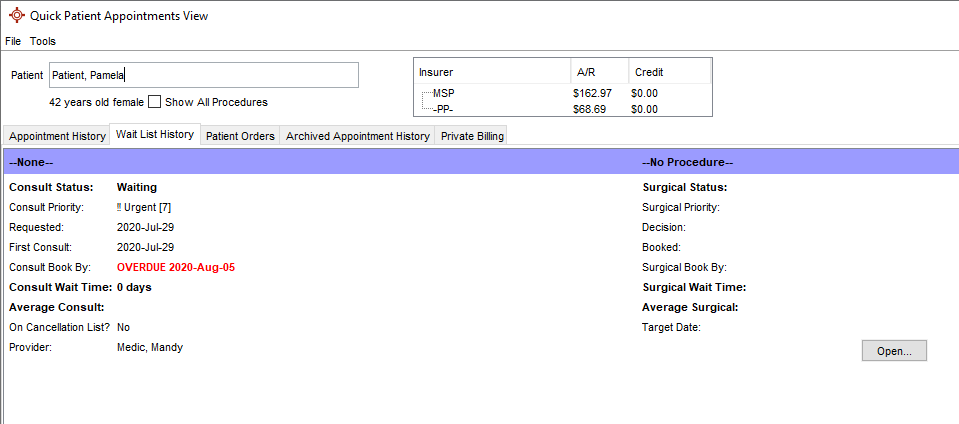Click the red OVERDUE 2020-Aug-05 text
Screen dimensions: 959x424
[x=176, y=267]
